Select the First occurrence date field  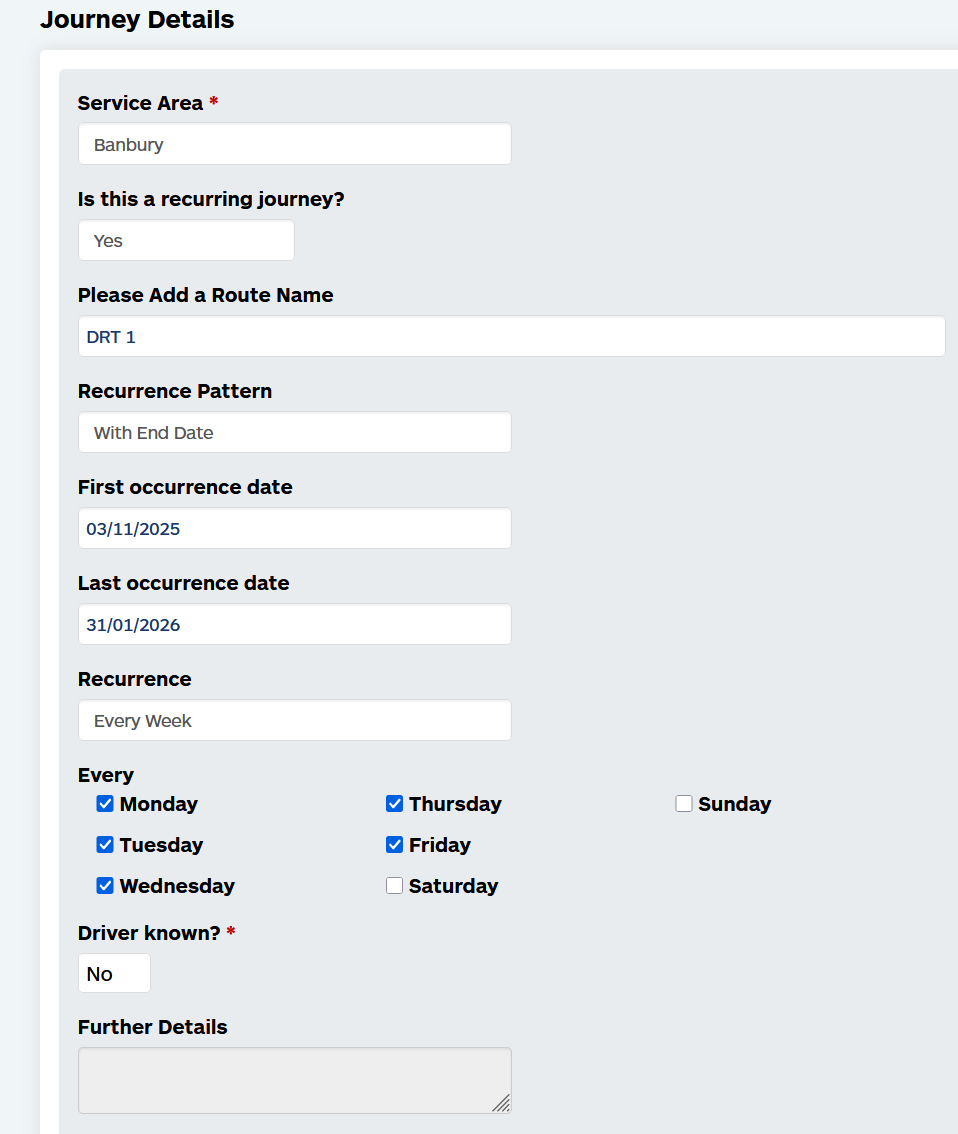[x=294, y=529]
